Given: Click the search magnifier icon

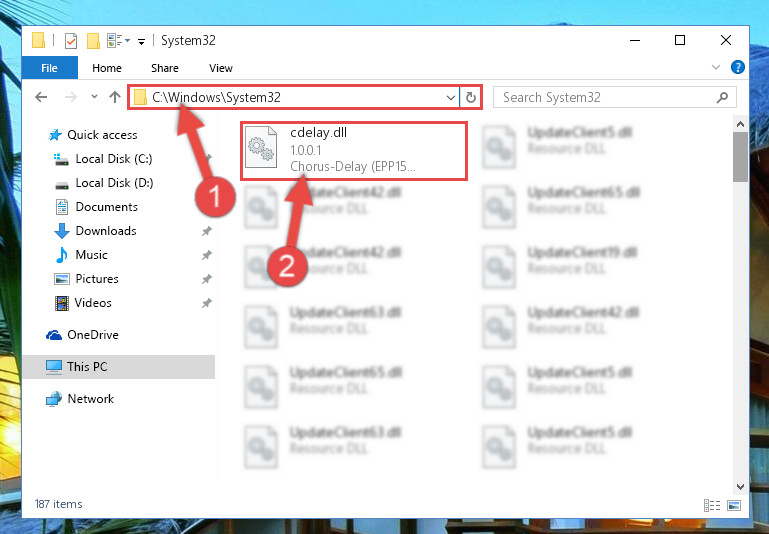Looking at the screenshot, I should (x=722, y=98).
